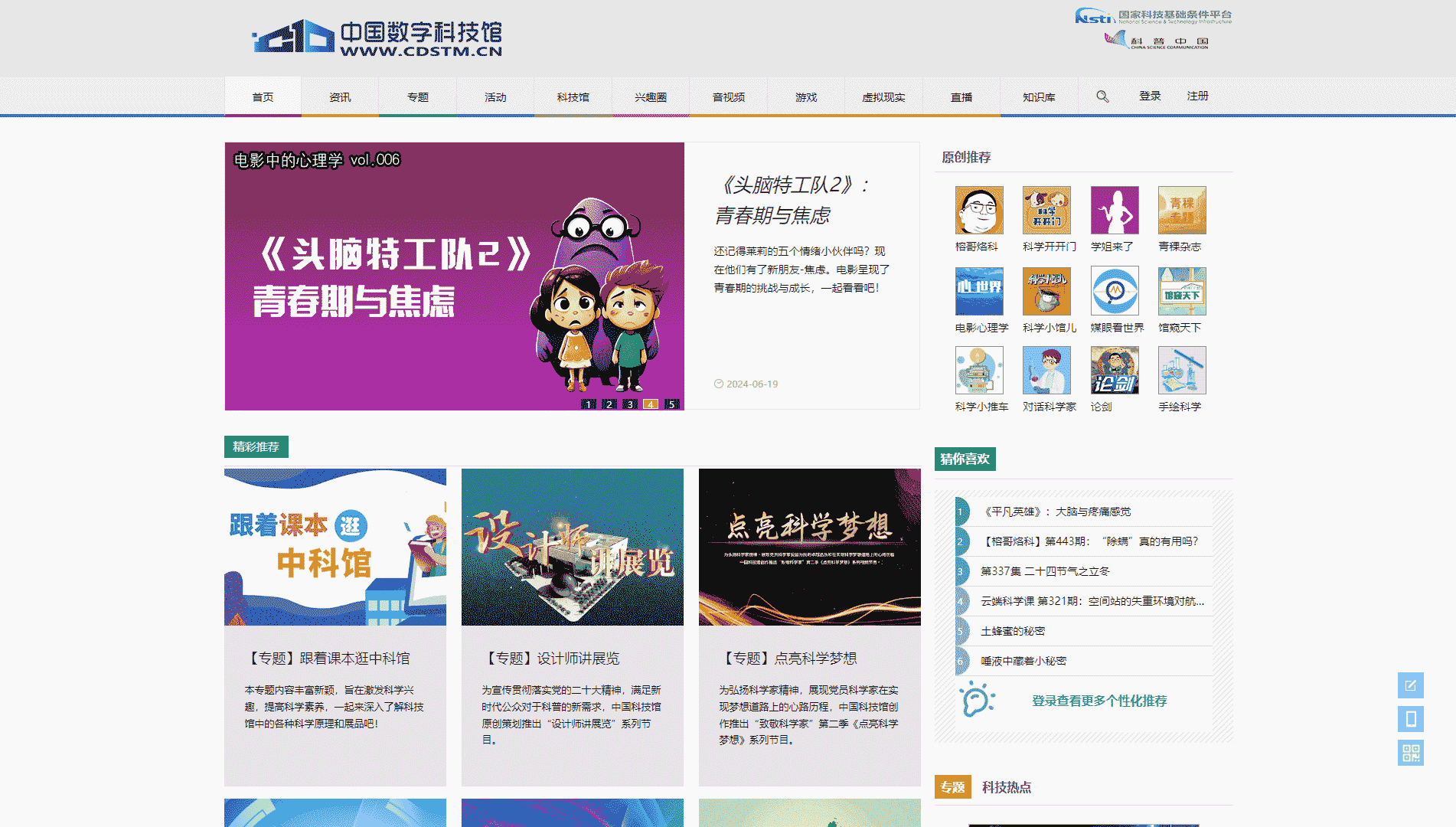Screen dimensions: 1456x827
Task: Click the floating mobile phone icon
Action: (1411, 719)
